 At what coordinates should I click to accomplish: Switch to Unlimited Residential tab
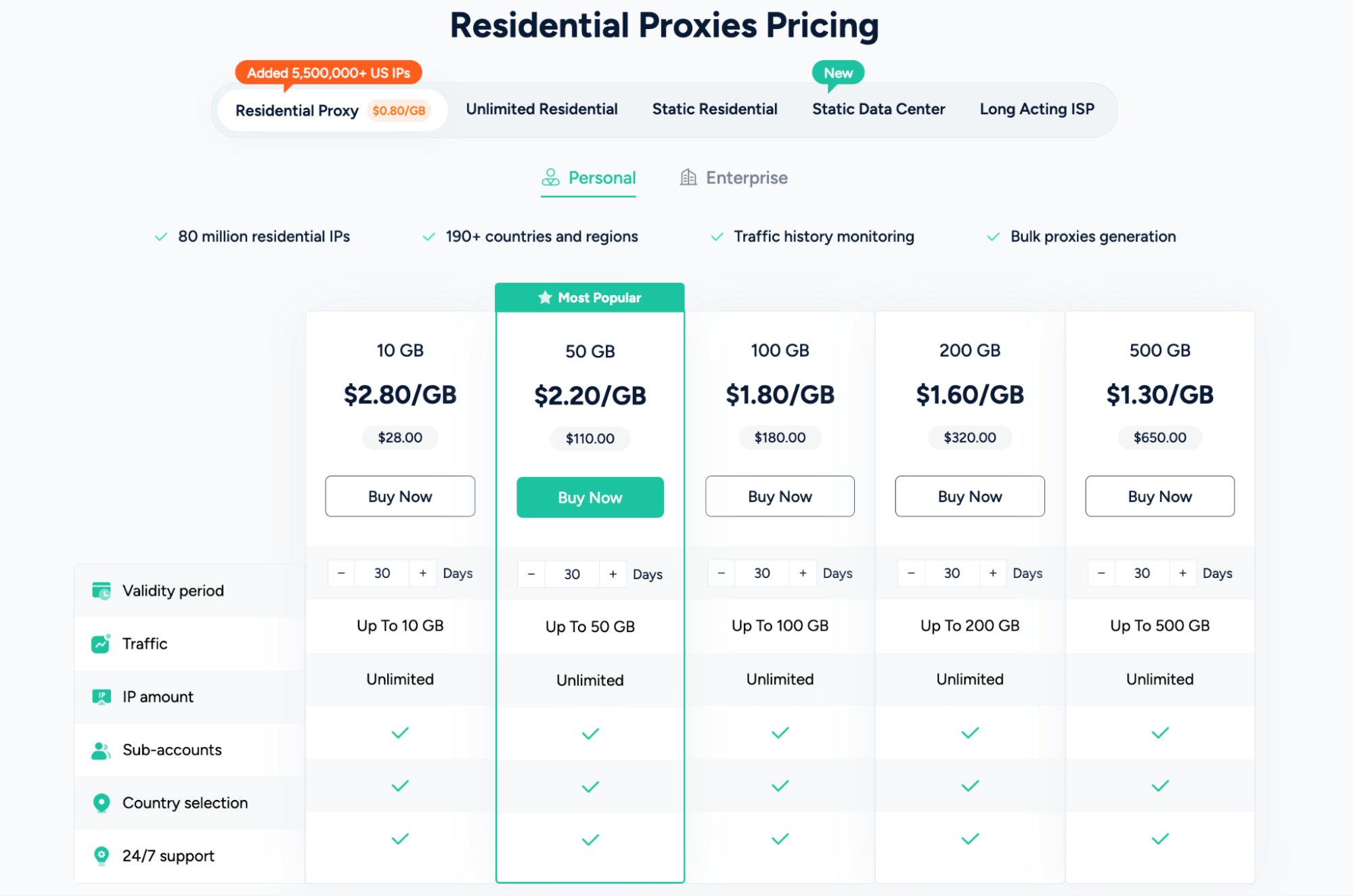pos(541,109)
